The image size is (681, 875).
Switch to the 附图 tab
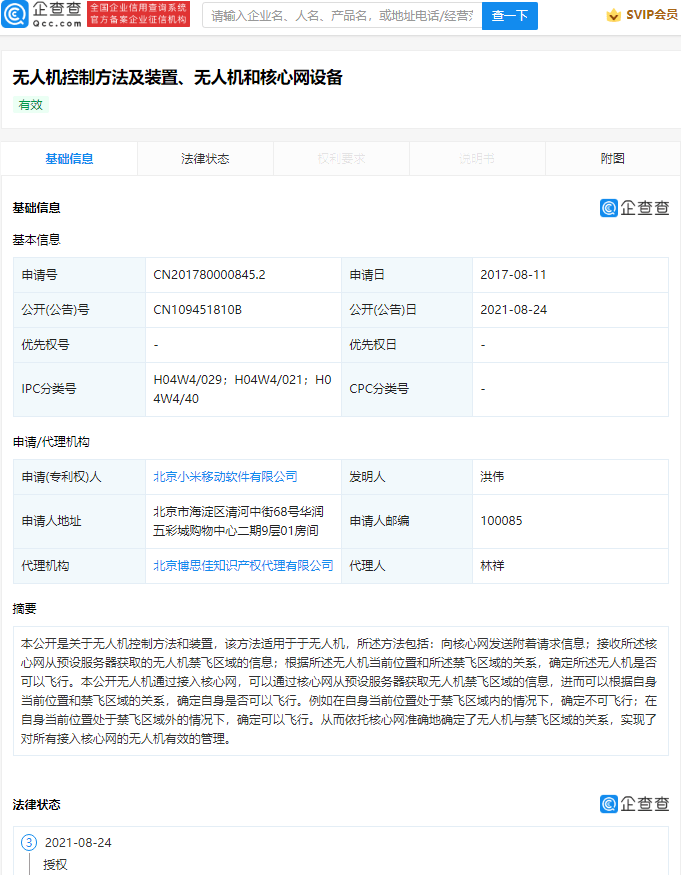pyautogui.click(x=612, y=159)
